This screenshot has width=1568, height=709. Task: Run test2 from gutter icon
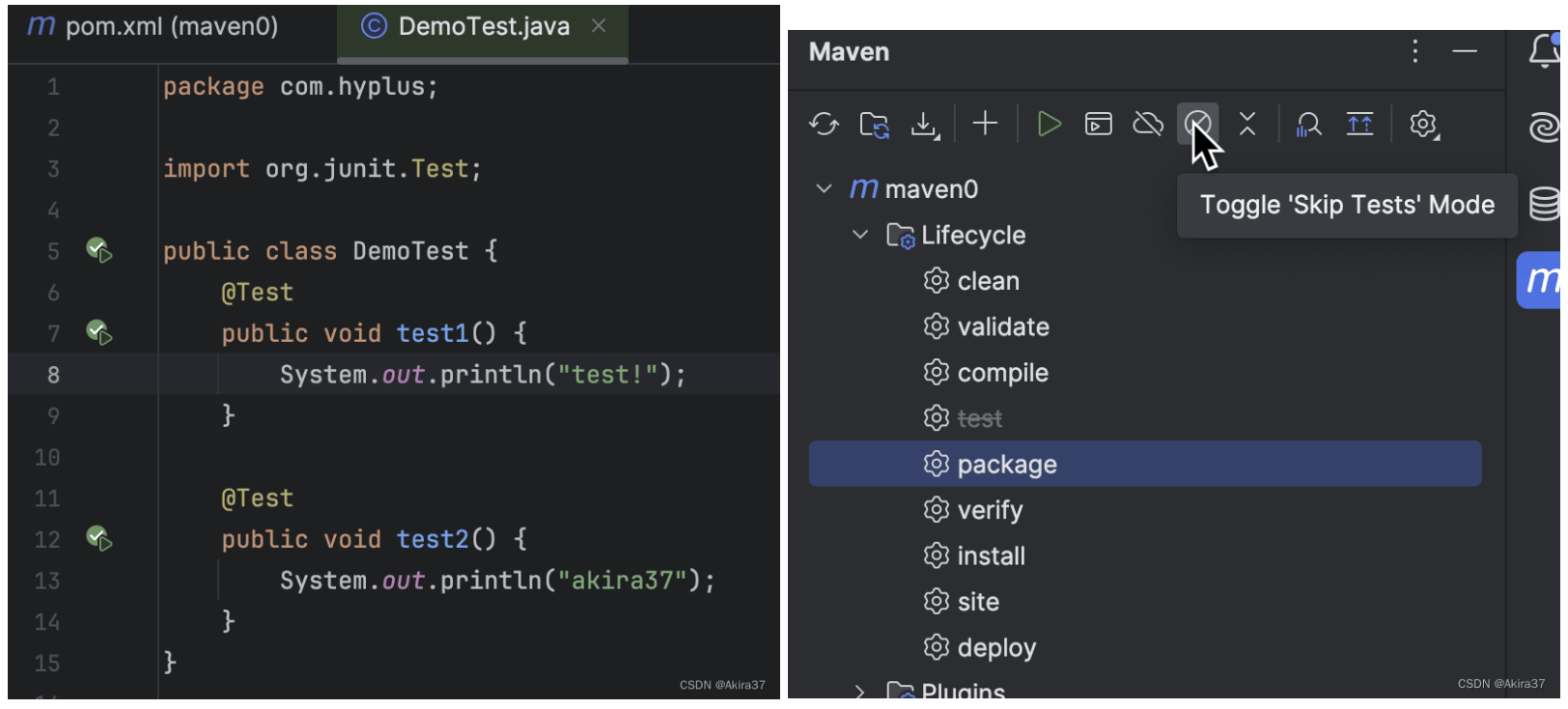point(99,539)
